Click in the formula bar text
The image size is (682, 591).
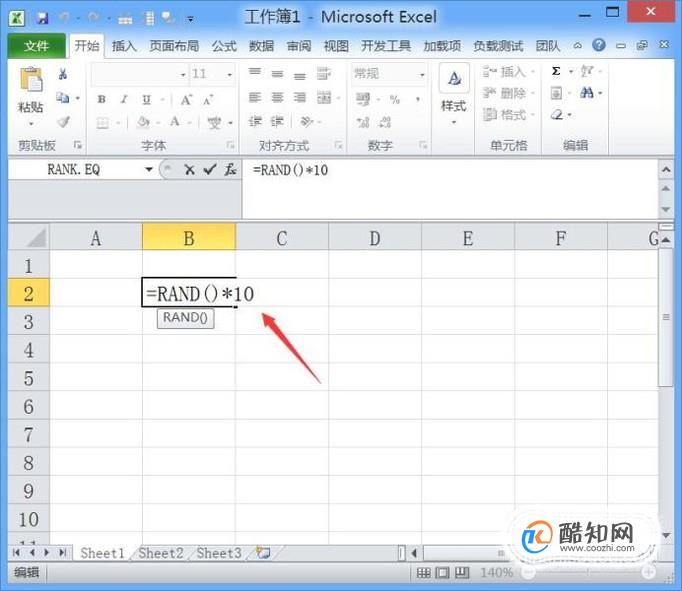[290, 170]
